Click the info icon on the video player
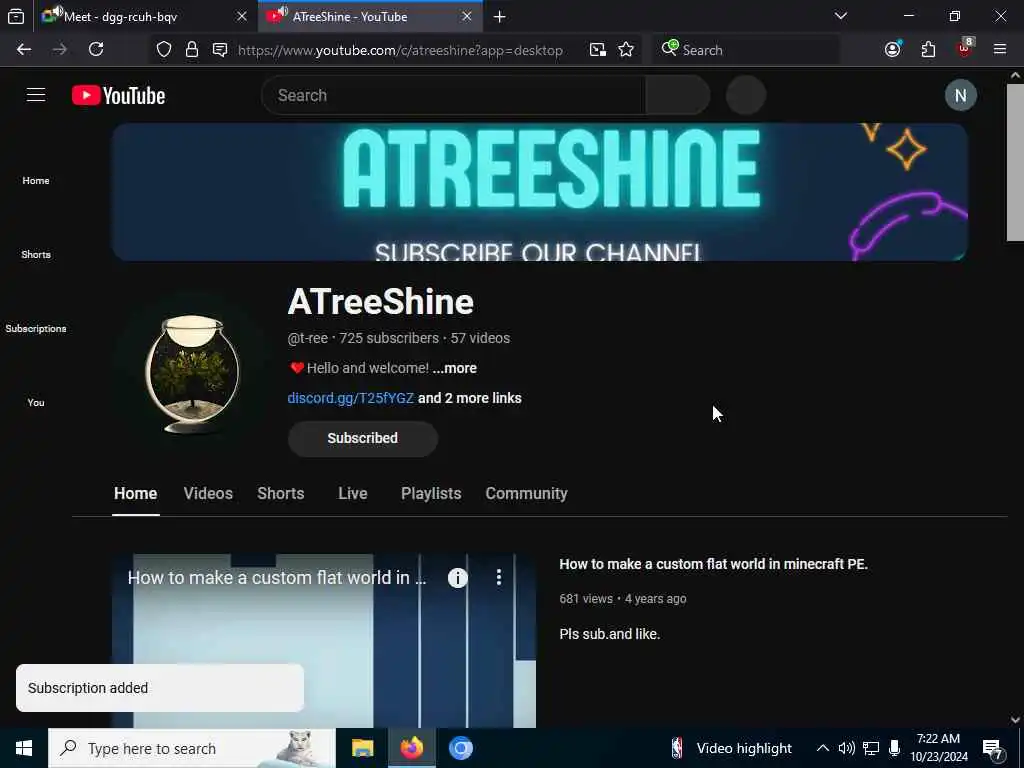Image resolution: width=1024 pixels, height=768 pixels. (x=458, y=577)
